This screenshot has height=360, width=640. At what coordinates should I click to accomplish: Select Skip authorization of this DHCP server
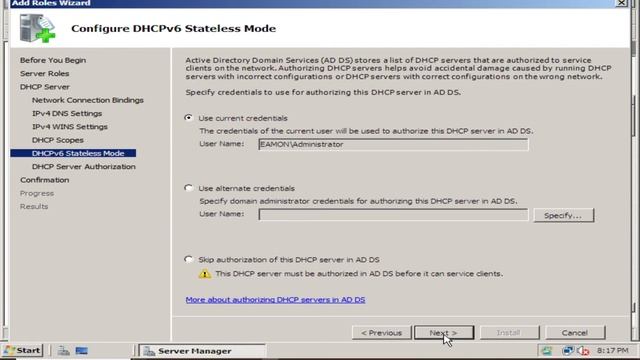tap(188, 260)
